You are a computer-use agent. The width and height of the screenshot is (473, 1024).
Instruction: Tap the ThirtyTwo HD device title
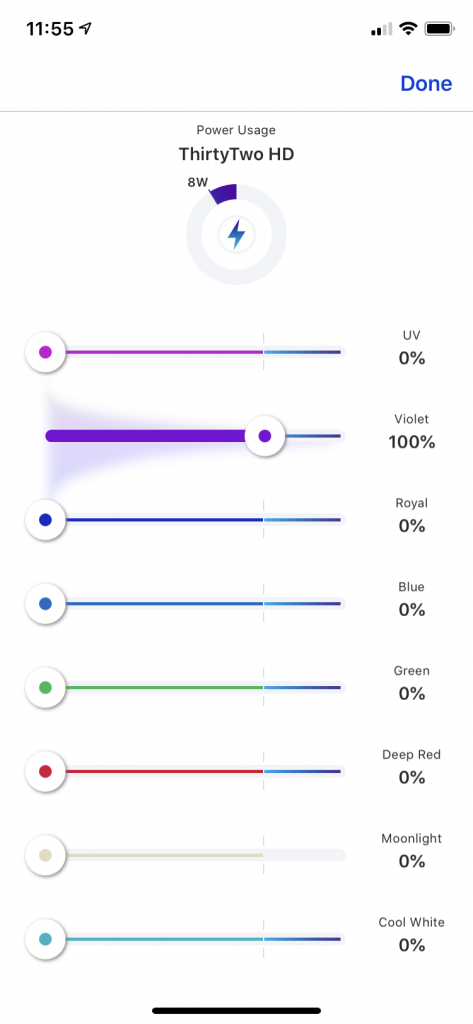click(x=236, y=155)
